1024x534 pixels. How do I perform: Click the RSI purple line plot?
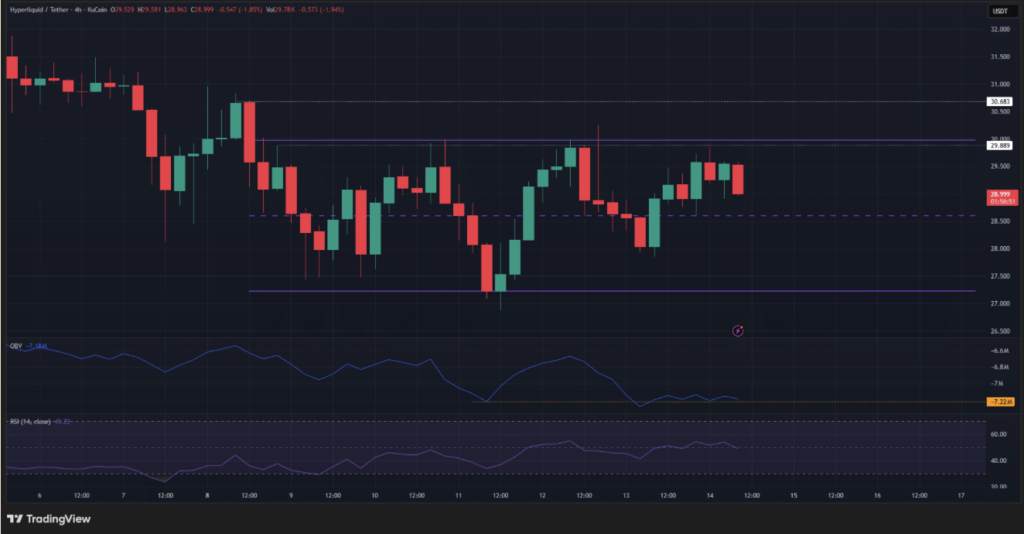400,457
